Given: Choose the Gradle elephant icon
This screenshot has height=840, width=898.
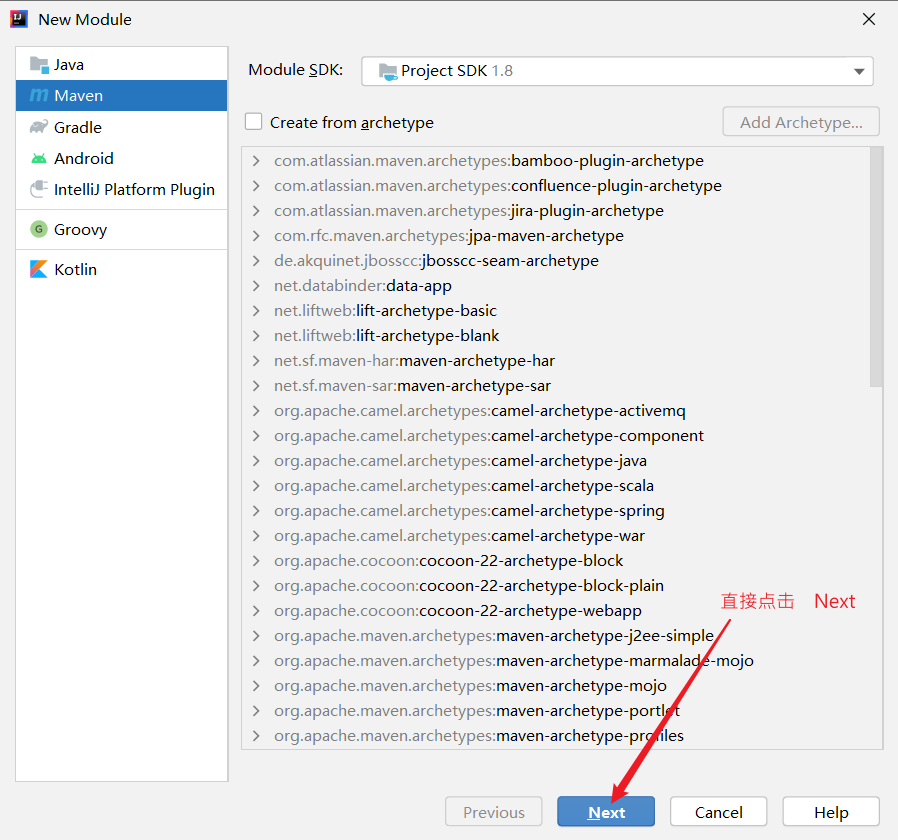Looking at the screenshot, I should pos(39,127).
